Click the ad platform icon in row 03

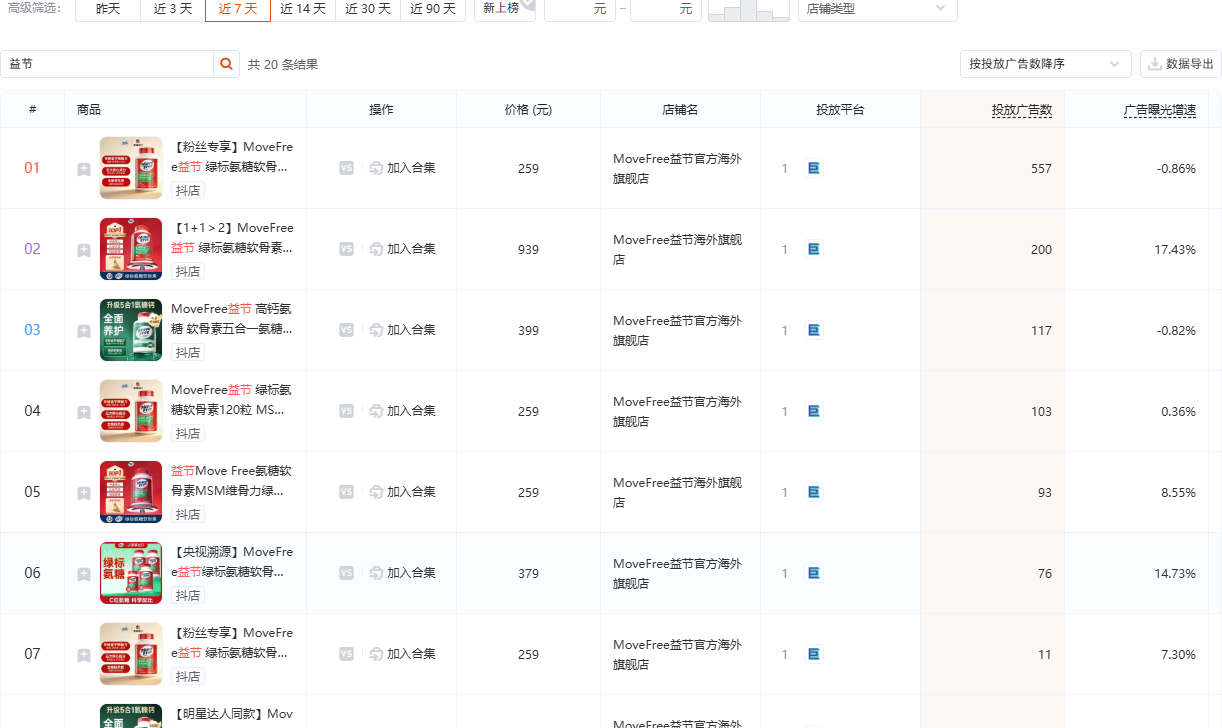tap(814, 330)
